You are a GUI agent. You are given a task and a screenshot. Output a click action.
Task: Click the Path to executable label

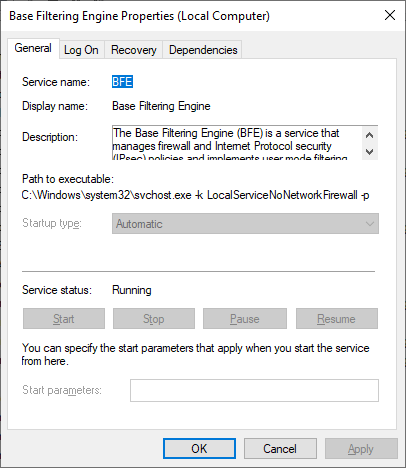click(x=68, y=179)
